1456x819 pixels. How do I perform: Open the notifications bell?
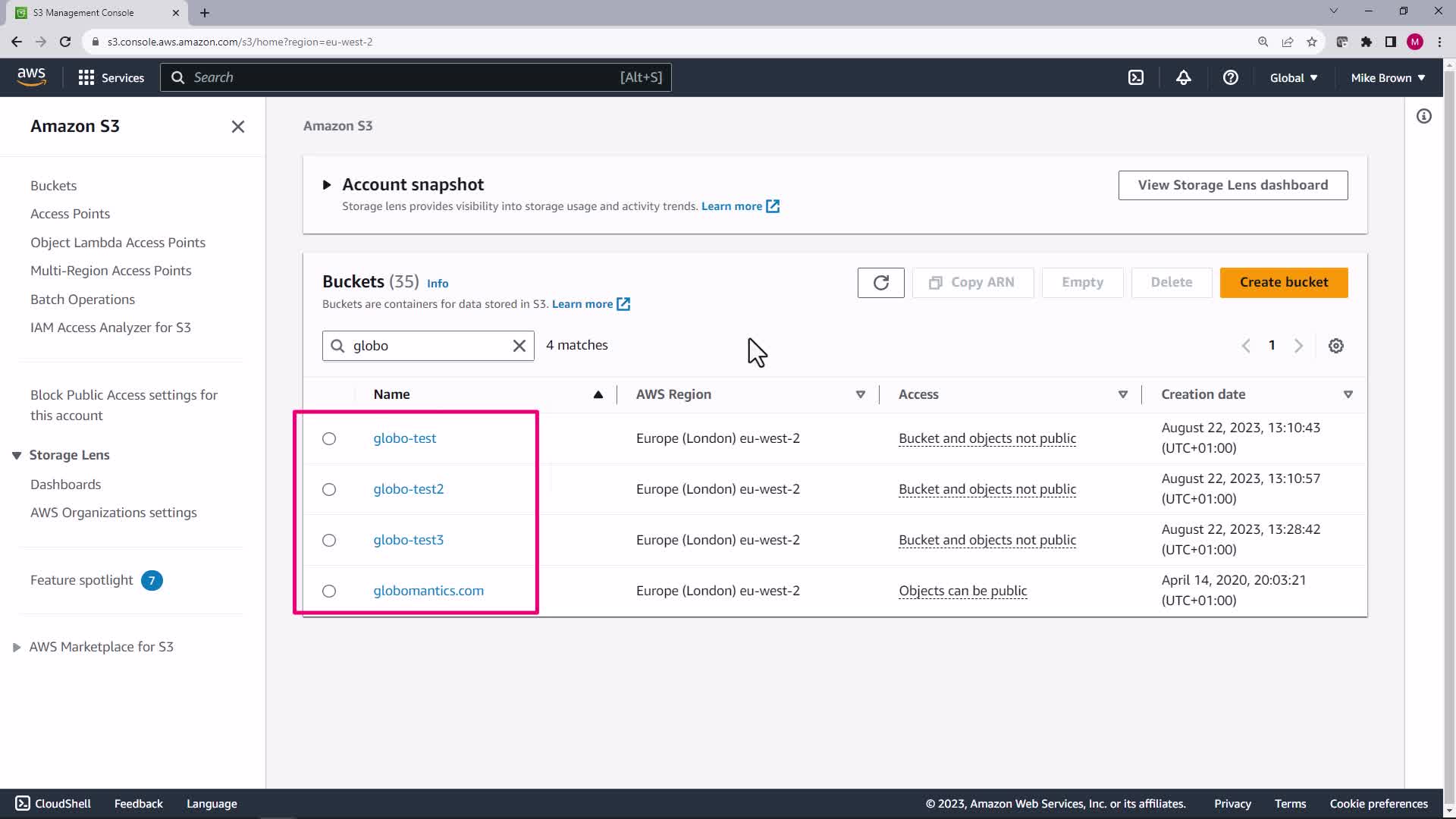click(1183, 77)
